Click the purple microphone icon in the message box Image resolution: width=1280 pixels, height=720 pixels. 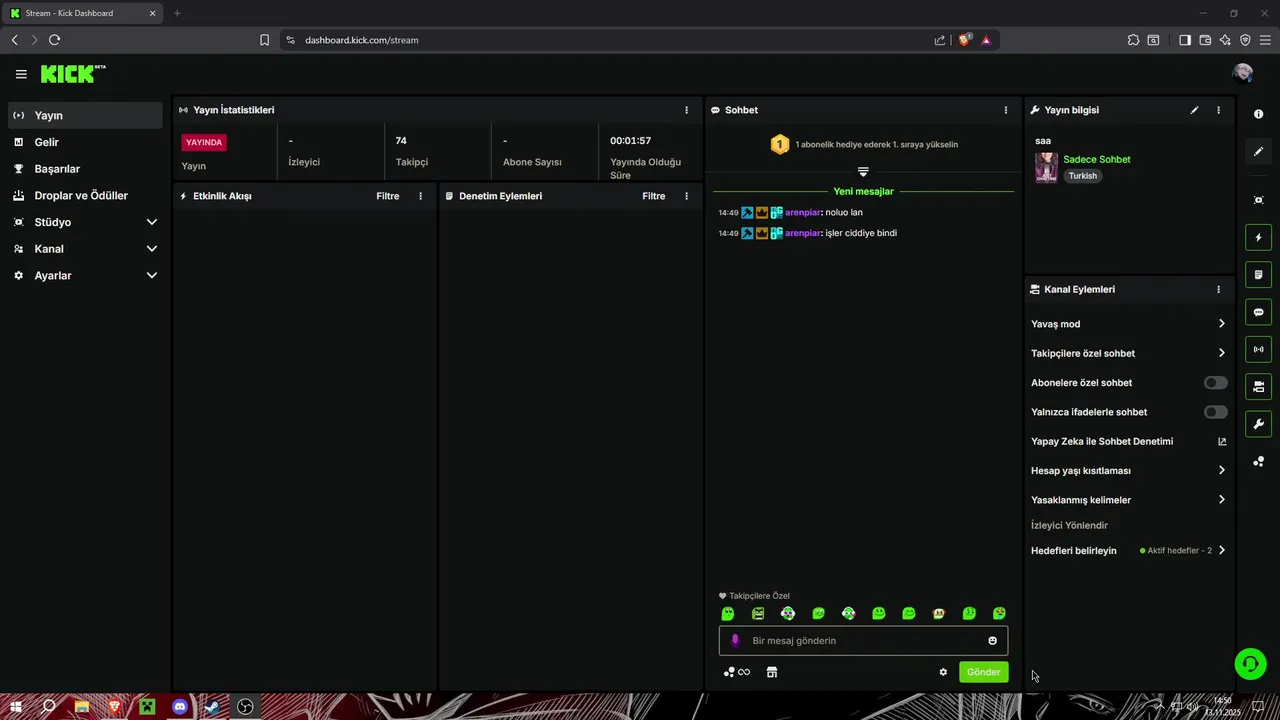tap(735, 641)
